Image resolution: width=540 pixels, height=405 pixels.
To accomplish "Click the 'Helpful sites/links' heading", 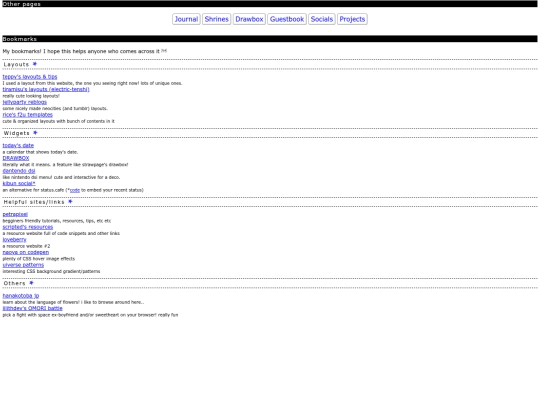I will tap(34, 202).
